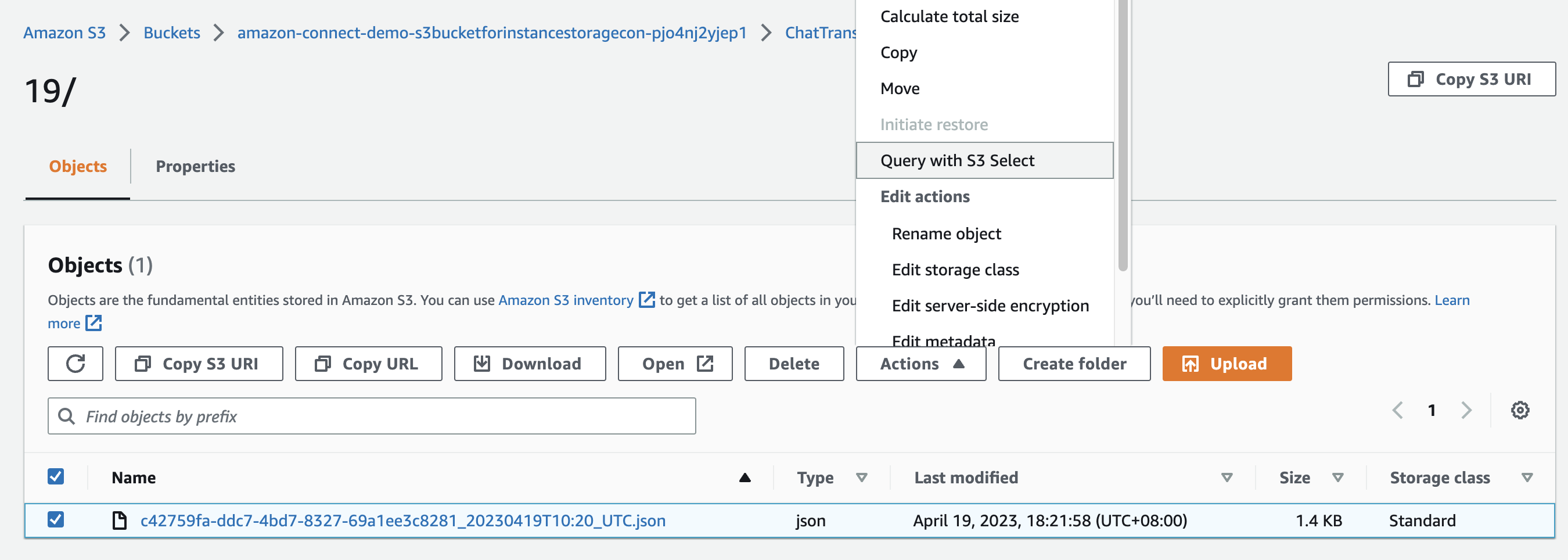The image size is (1568, 560).
Task: Sort by Last modified column arrow
Action: tap(1227, 478)
